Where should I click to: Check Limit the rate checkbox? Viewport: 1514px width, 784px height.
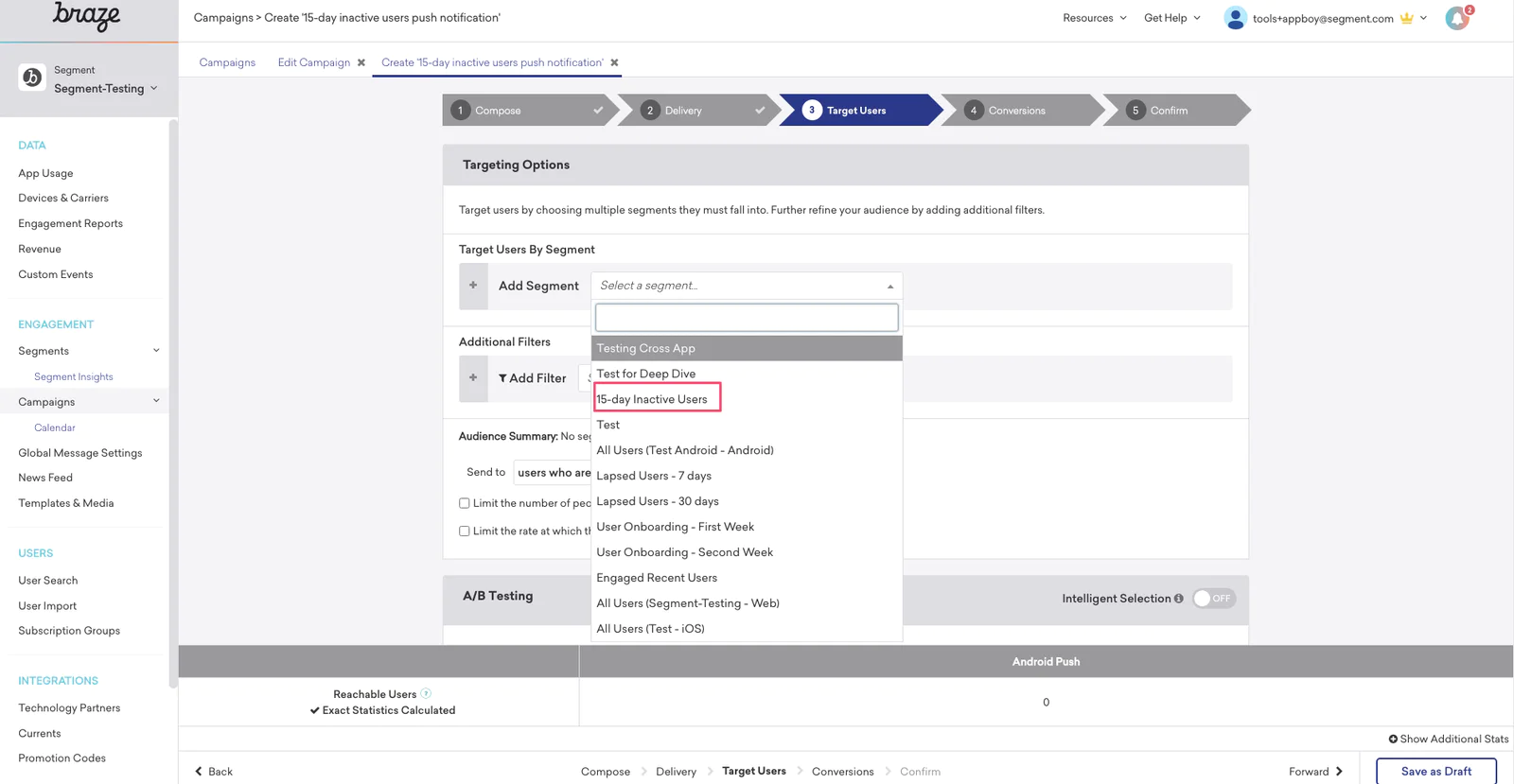[465, 531]
